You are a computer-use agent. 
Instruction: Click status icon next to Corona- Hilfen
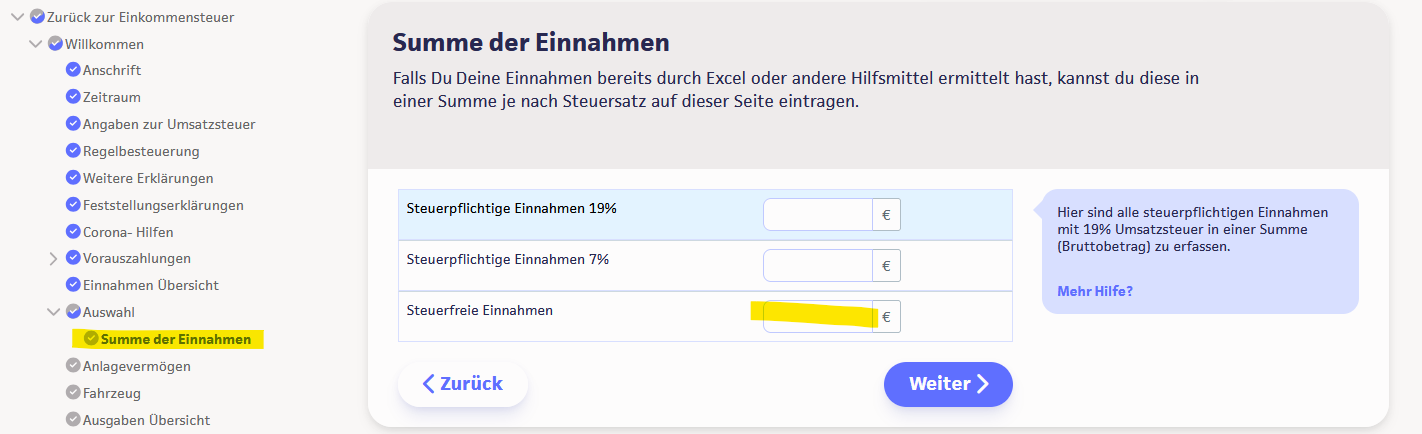[x=73, y=232]
